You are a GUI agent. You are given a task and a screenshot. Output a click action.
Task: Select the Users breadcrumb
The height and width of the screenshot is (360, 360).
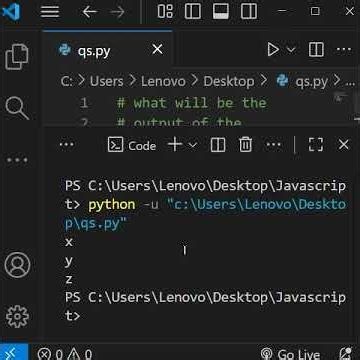106,81
